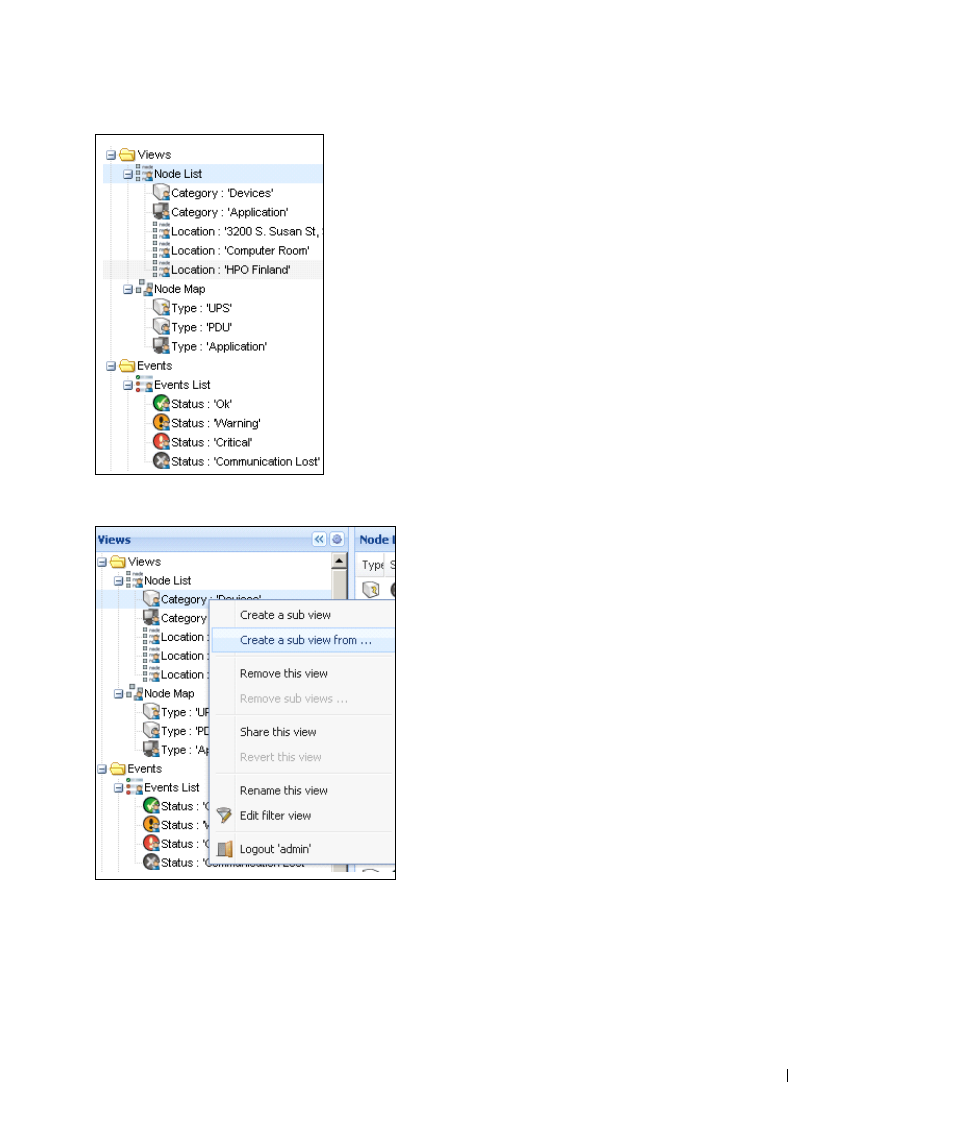The image size is (954, 1145).
Task: Click the Node List icon in the top tree
Action: pos(145,173)
